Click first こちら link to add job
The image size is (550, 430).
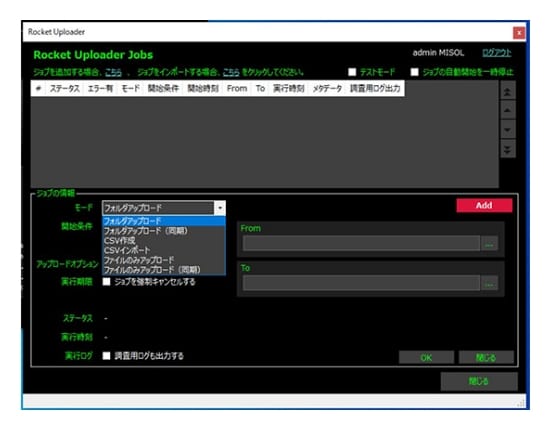tap(114, 73)
